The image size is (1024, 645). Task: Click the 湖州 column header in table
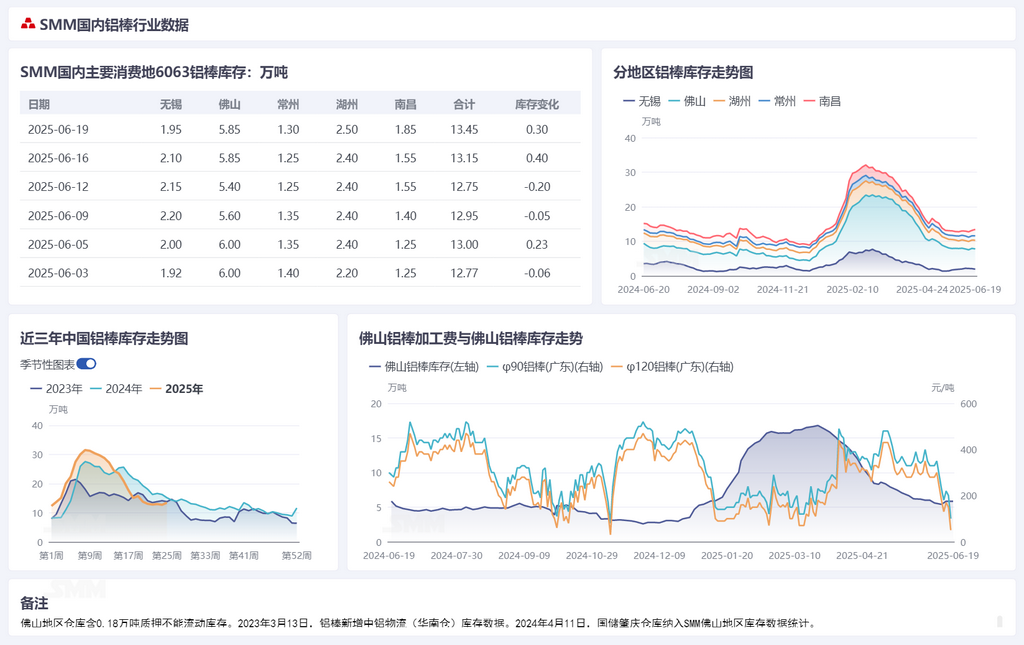point(347,104)
